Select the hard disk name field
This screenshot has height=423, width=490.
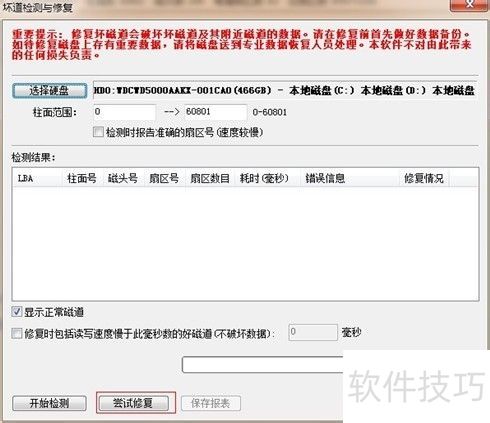point(285,90)
